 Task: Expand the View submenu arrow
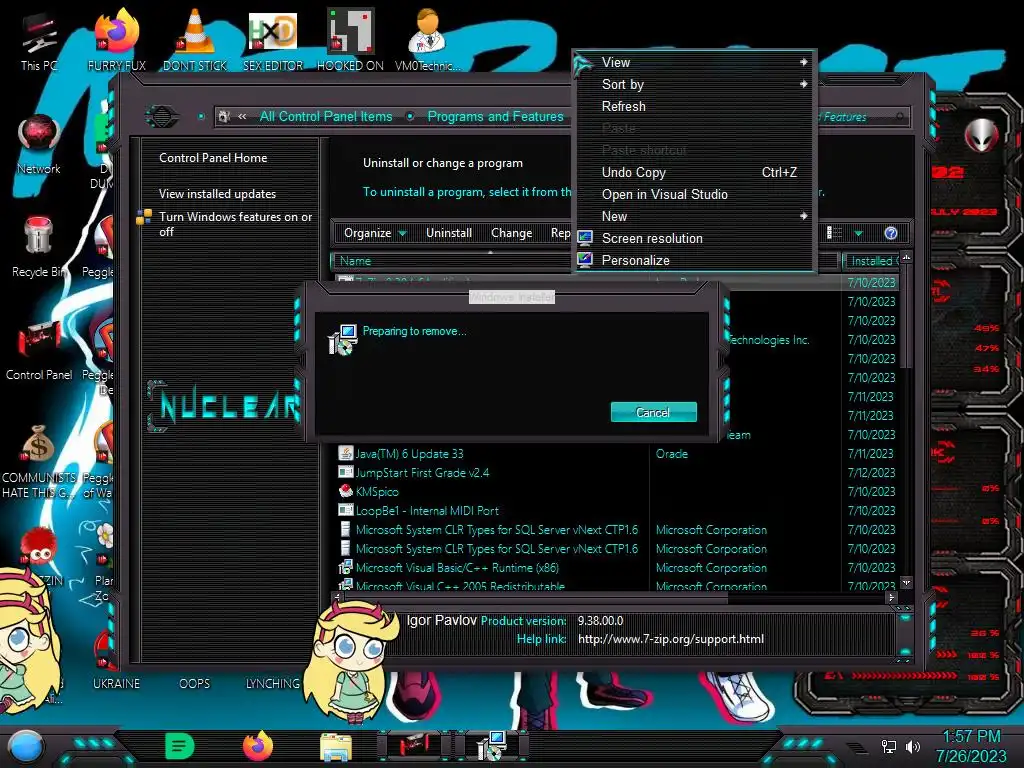[803, 62]
